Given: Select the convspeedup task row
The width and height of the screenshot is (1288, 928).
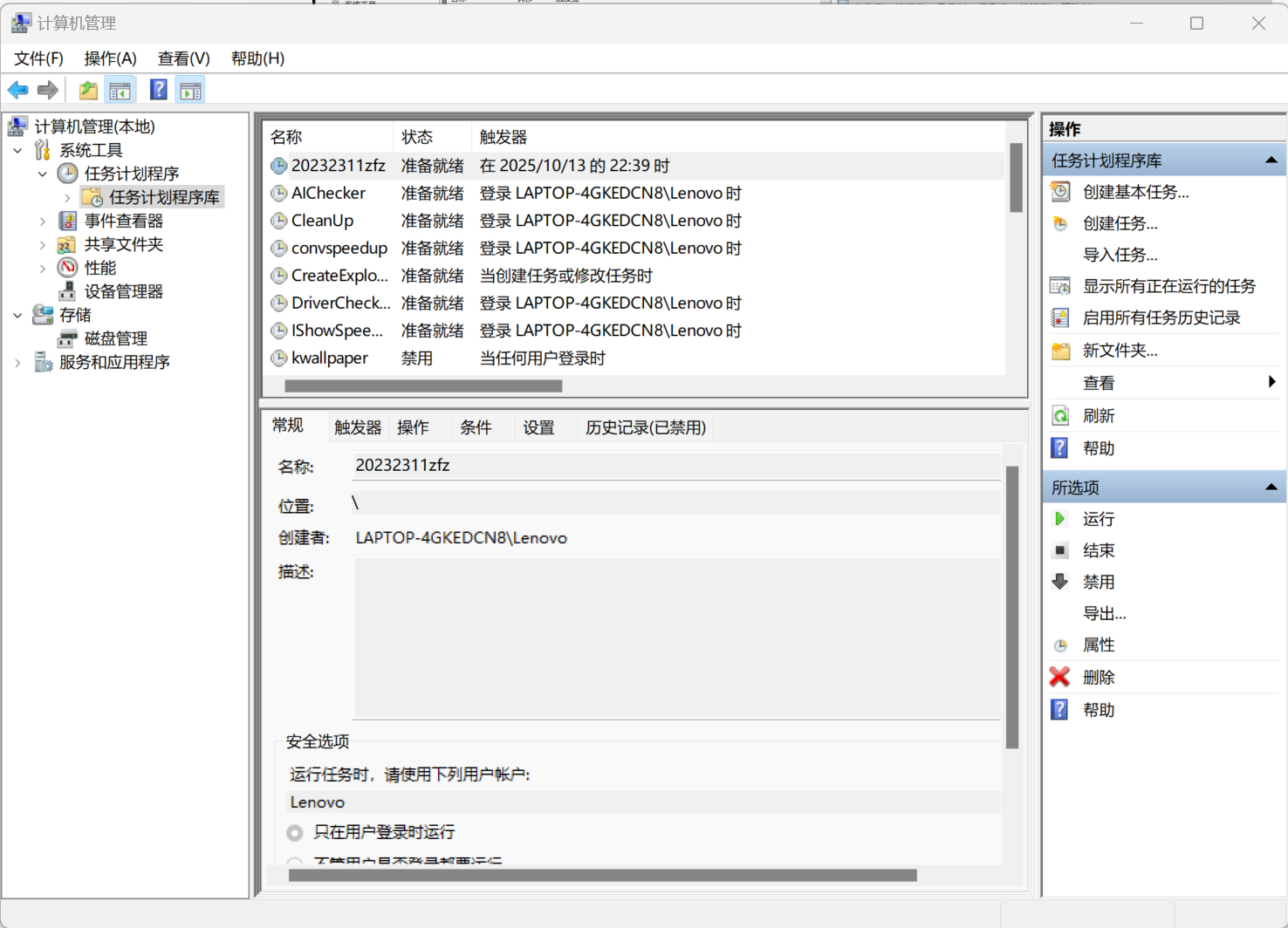Looking at the screenshot, I should (635, 249).
